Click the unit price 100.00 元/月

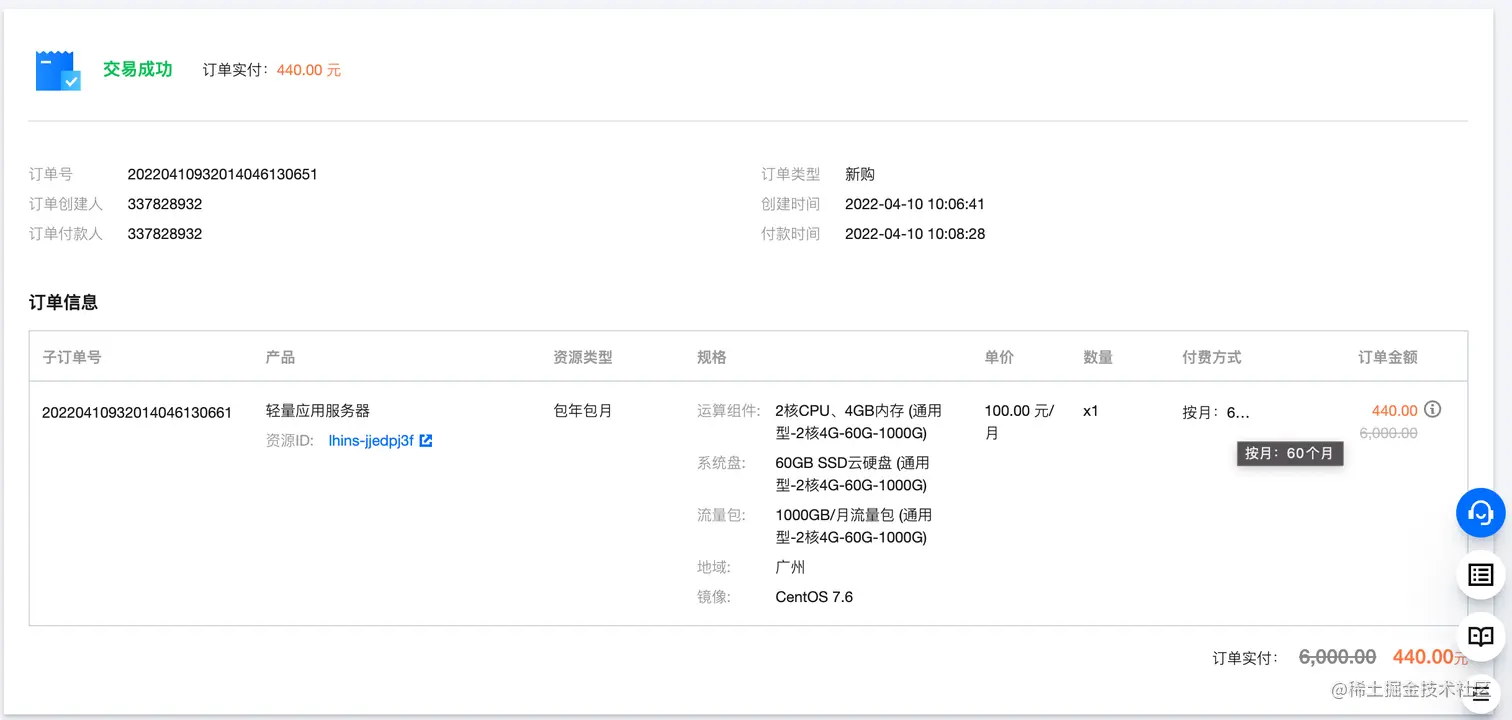(x=1019, y=422)
